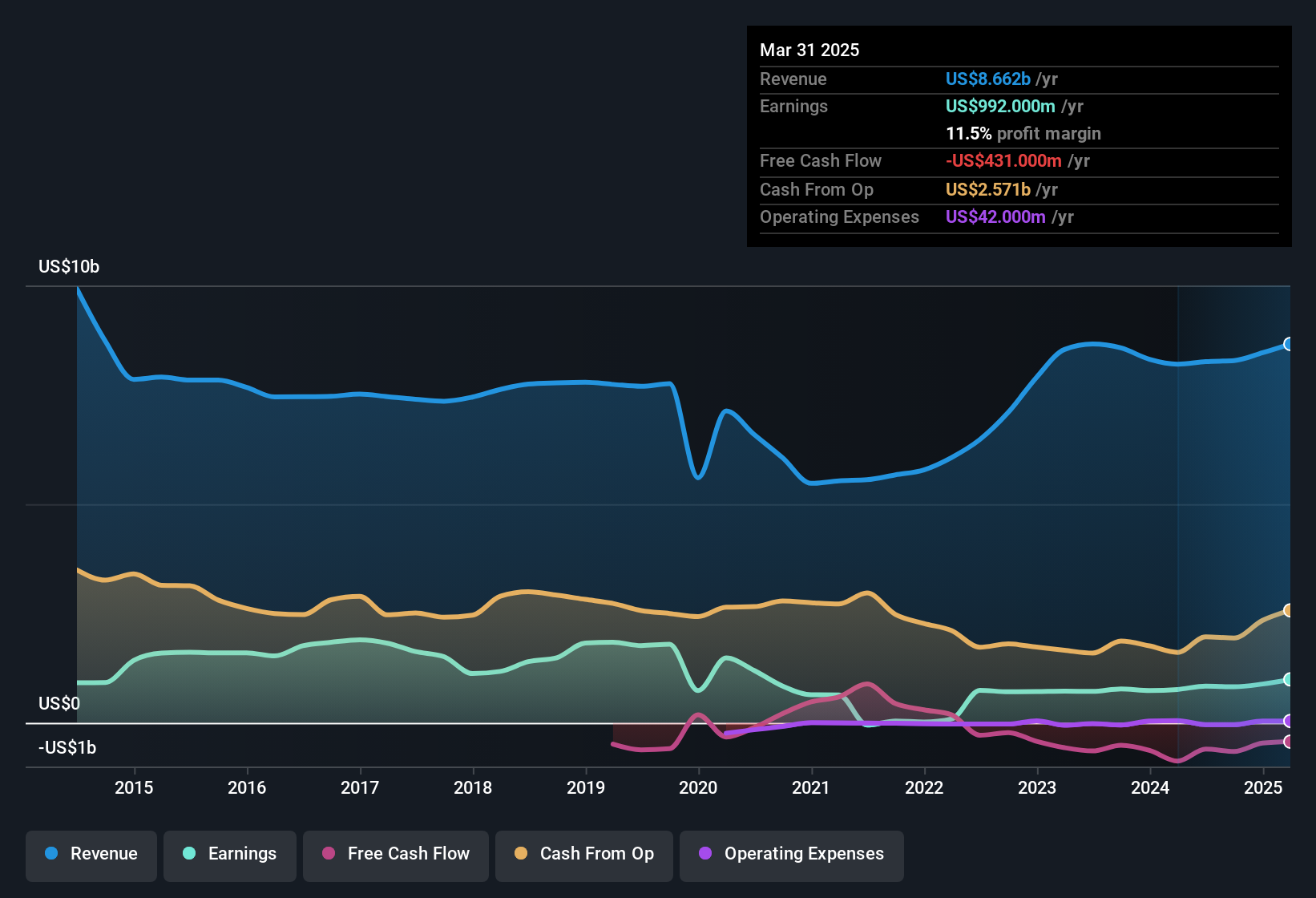The height and width of the screenshot is (898, 1316).
Task: Click the 2025 x-axis label
Action: click(x=1263, y=787)
